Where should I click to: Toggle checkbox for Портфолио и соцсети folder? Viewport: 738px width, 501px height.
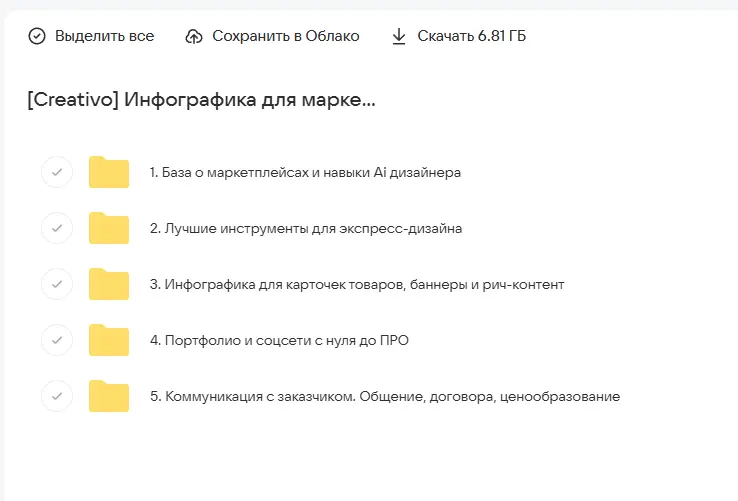(x=57, y=340)
